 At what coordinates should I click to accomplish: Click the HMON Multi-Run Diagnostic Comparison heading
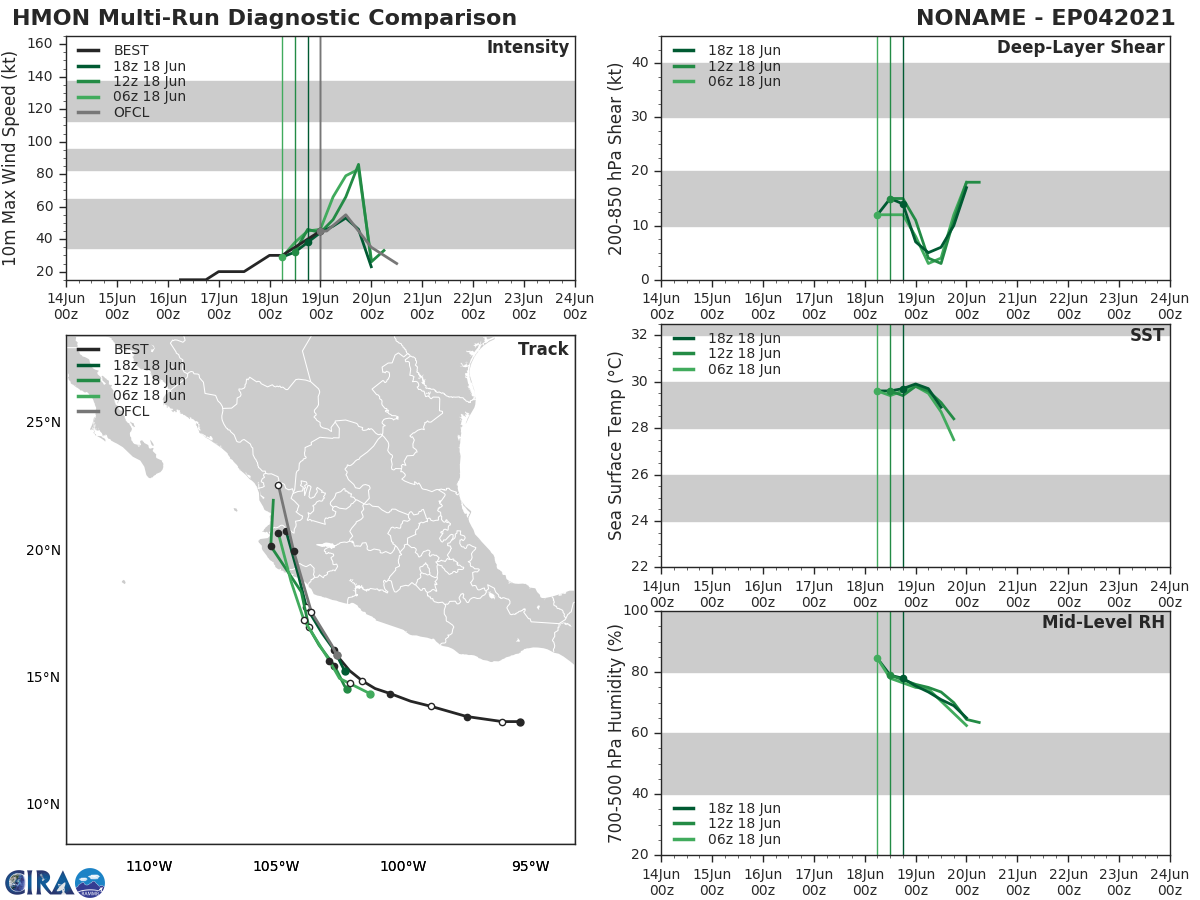coord(265,18)
